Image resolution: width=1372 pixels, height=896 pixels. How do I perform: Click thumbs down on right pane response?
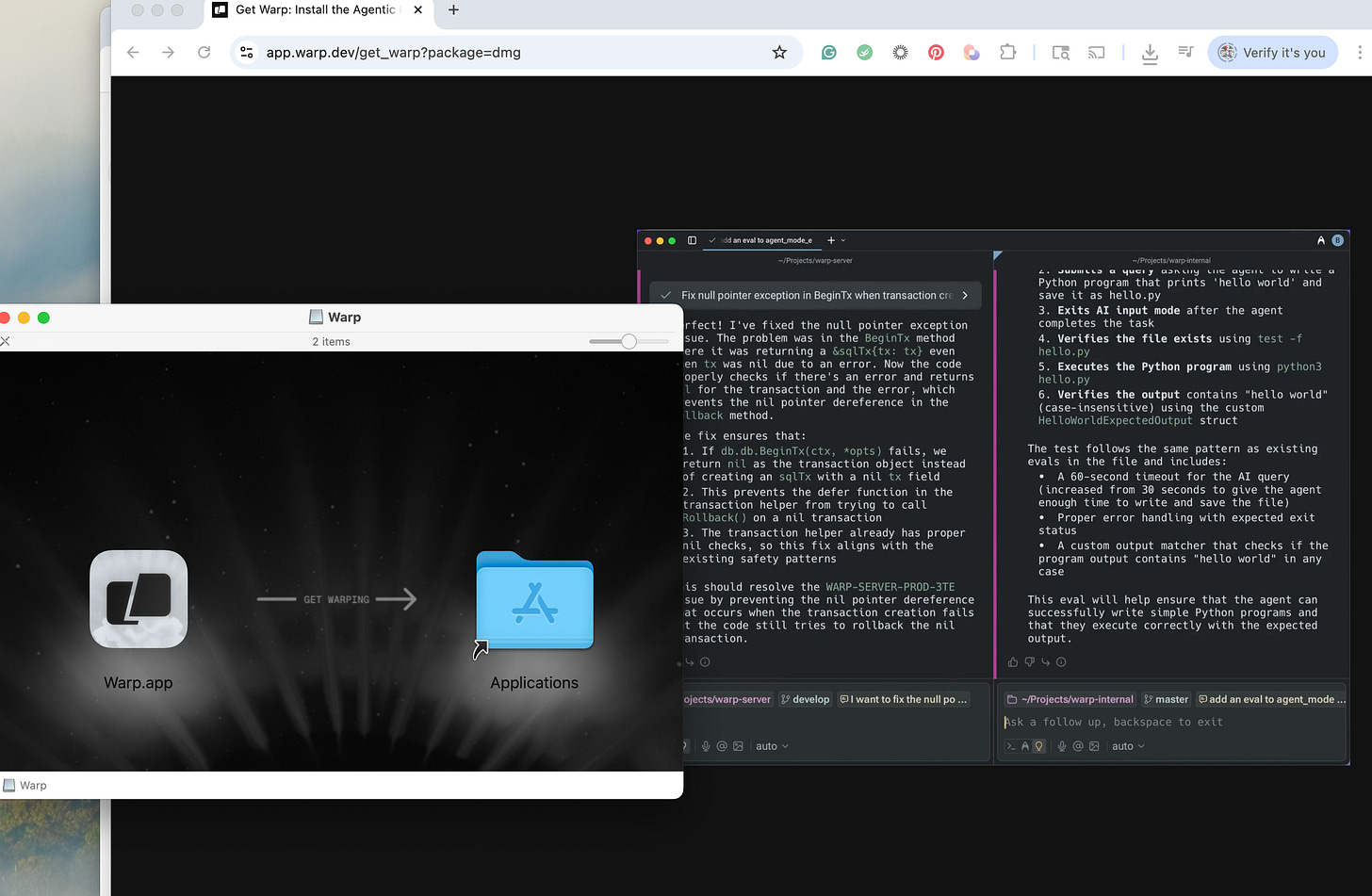(1029, 661)
